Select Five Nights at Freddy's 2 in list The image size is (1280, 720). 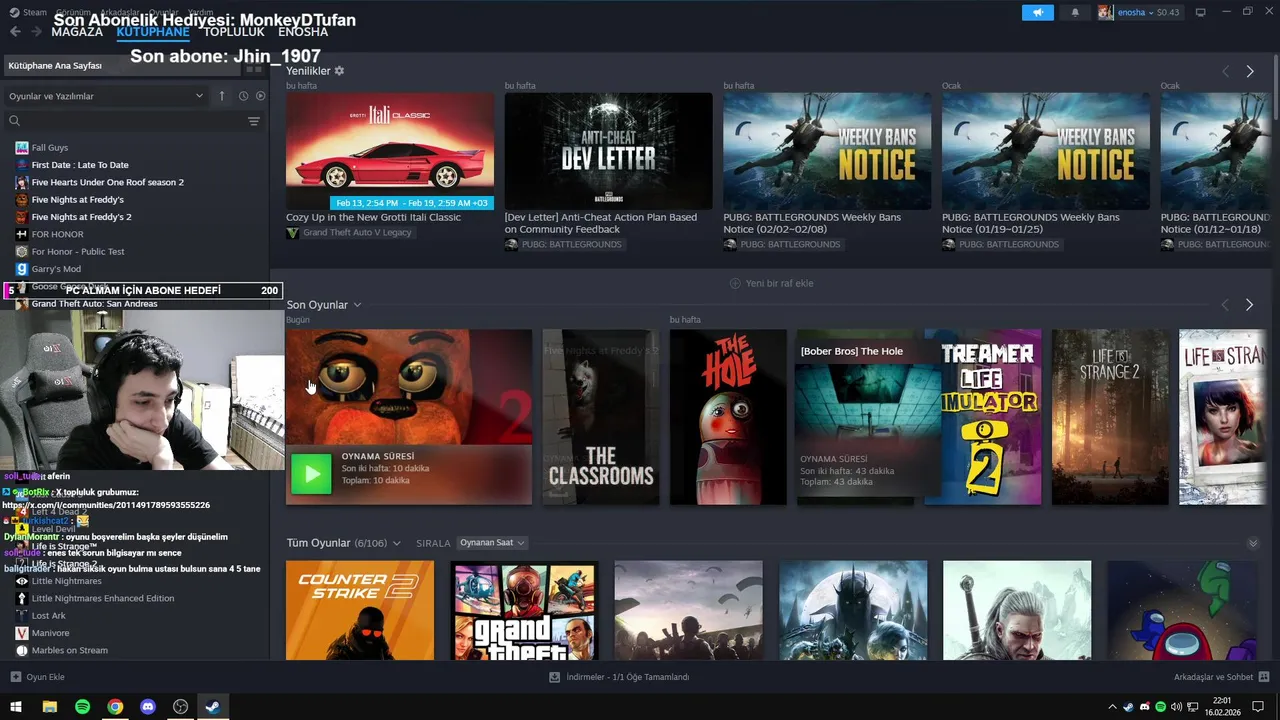tap(81, 217)
